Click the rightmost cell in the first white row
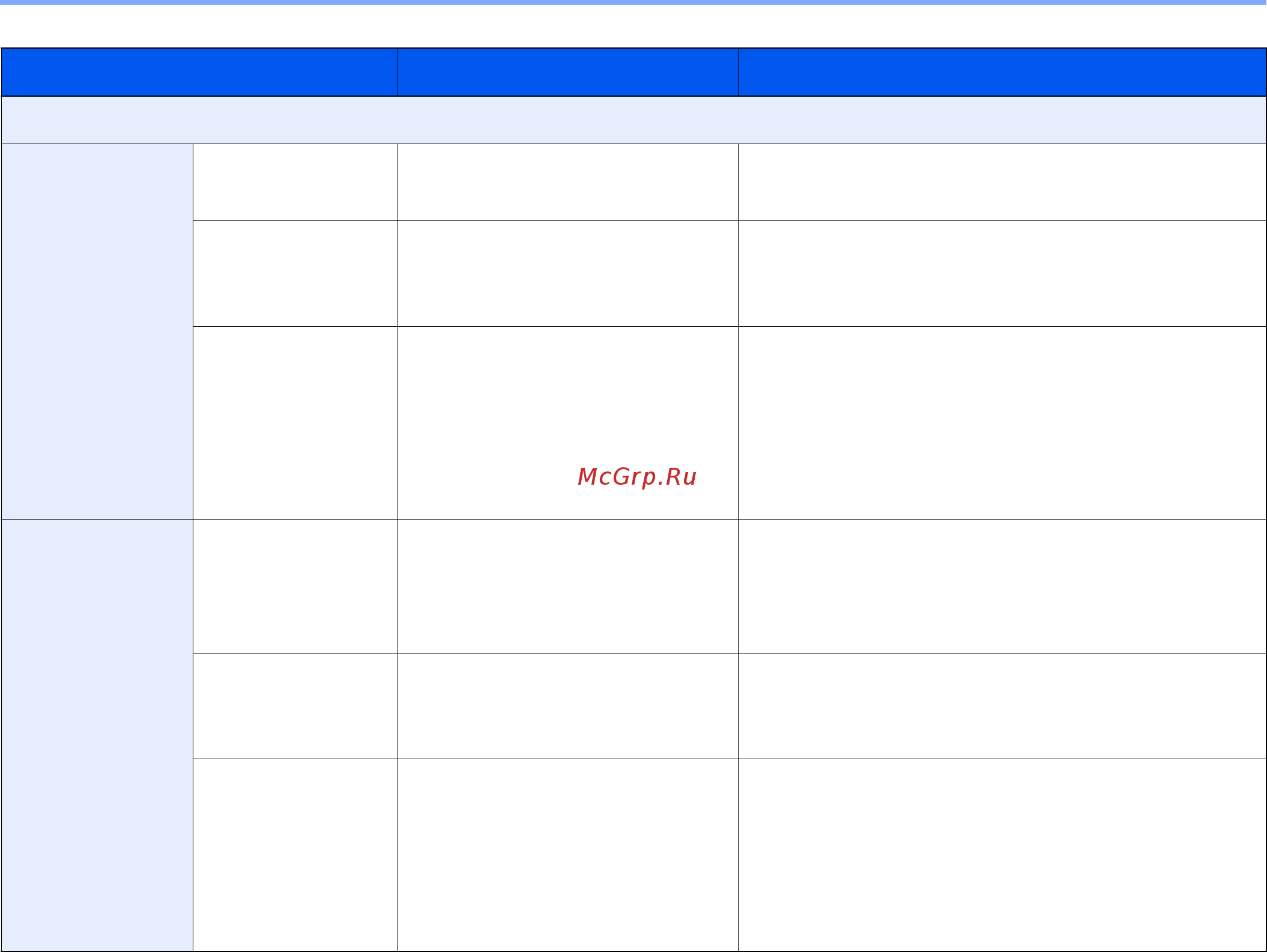Viewport: 1267px width, 952px height. [x=1002, y=182]
